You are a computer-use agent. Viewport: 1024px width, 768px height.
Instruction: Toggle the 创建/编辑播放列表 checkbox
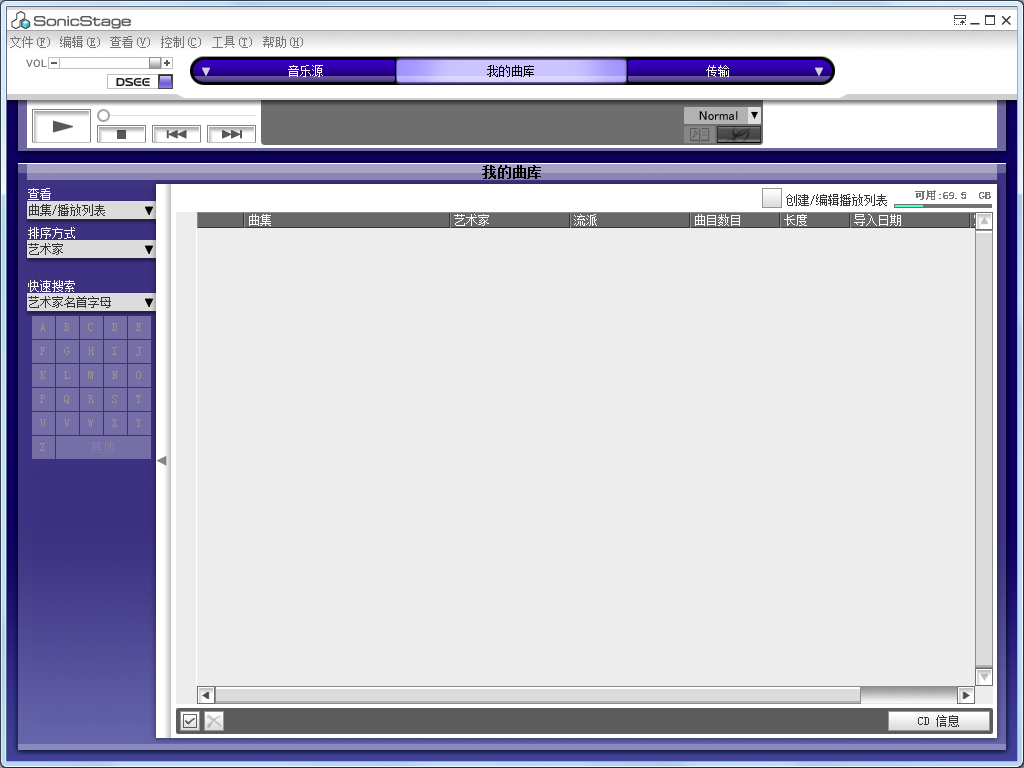coord(771,198)
